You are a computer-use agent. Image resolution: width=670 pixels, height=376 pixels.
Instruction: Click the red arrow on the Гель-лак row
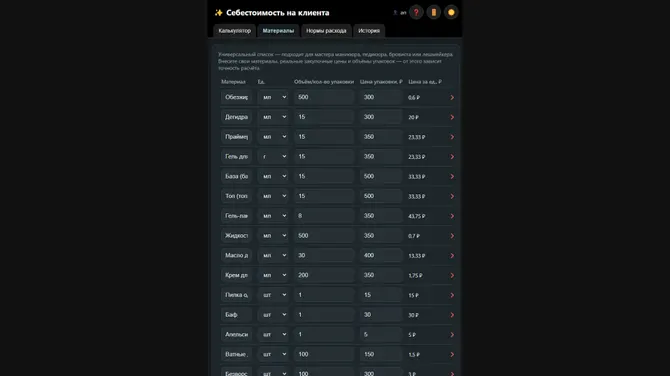pos(452,216)
